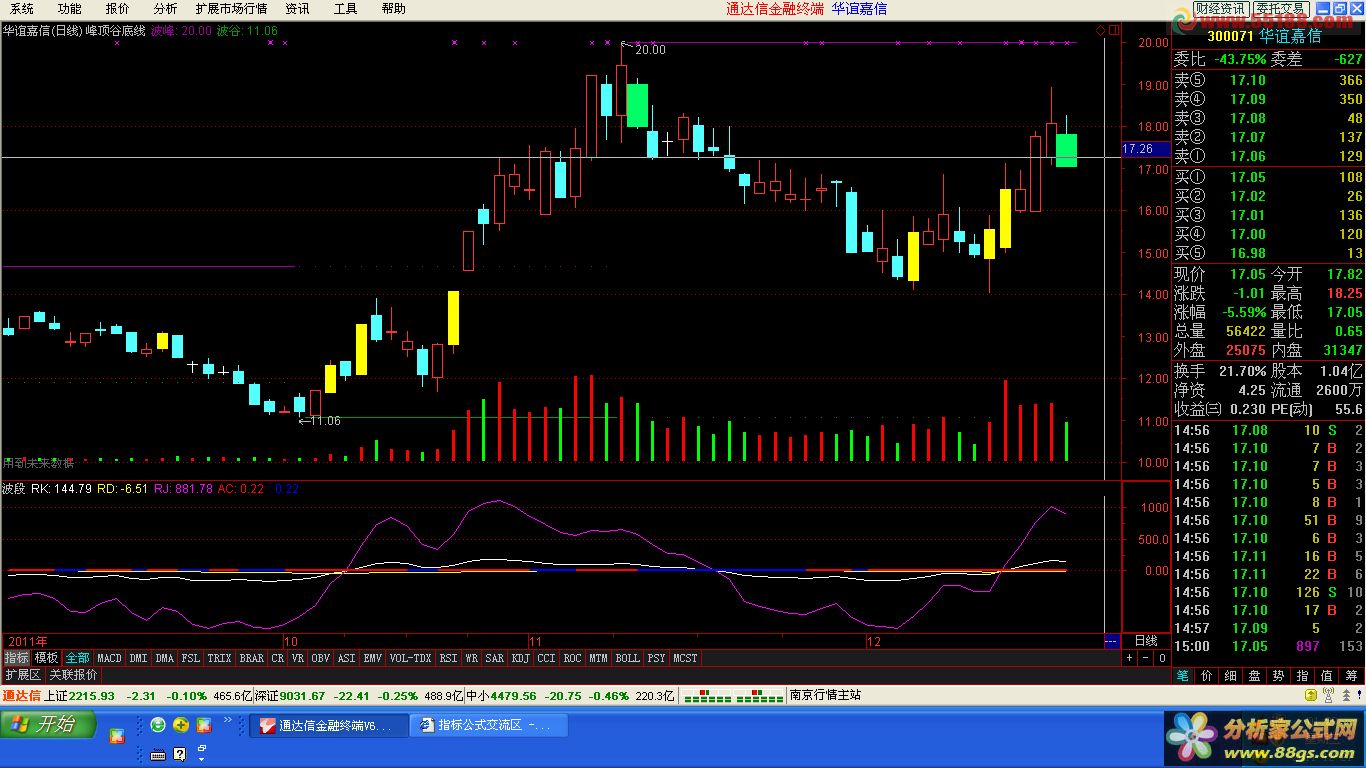Click the 委托交易 button
Viewport: 1366px width, 768px height.
(1279, 8)
